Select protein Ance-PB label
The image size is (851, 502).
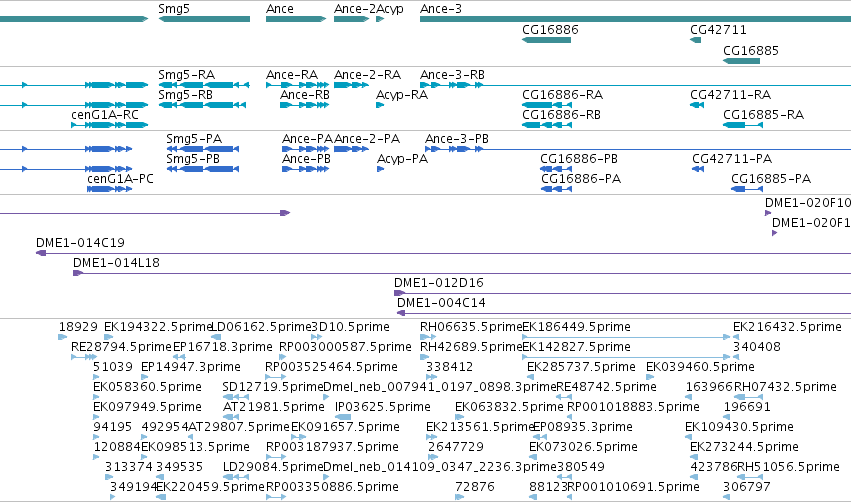(306, 158)
